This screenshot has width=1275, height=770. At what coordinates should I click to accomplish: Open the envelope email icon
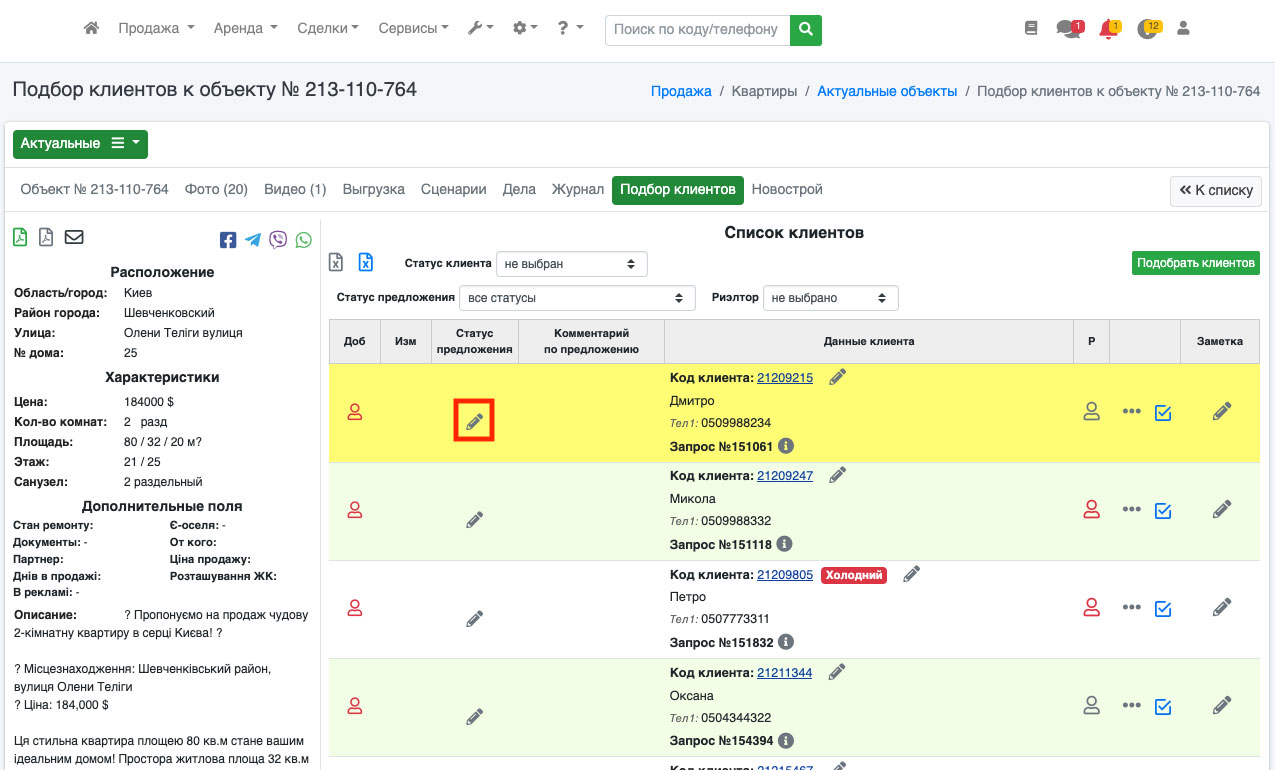tap(74, 237)
